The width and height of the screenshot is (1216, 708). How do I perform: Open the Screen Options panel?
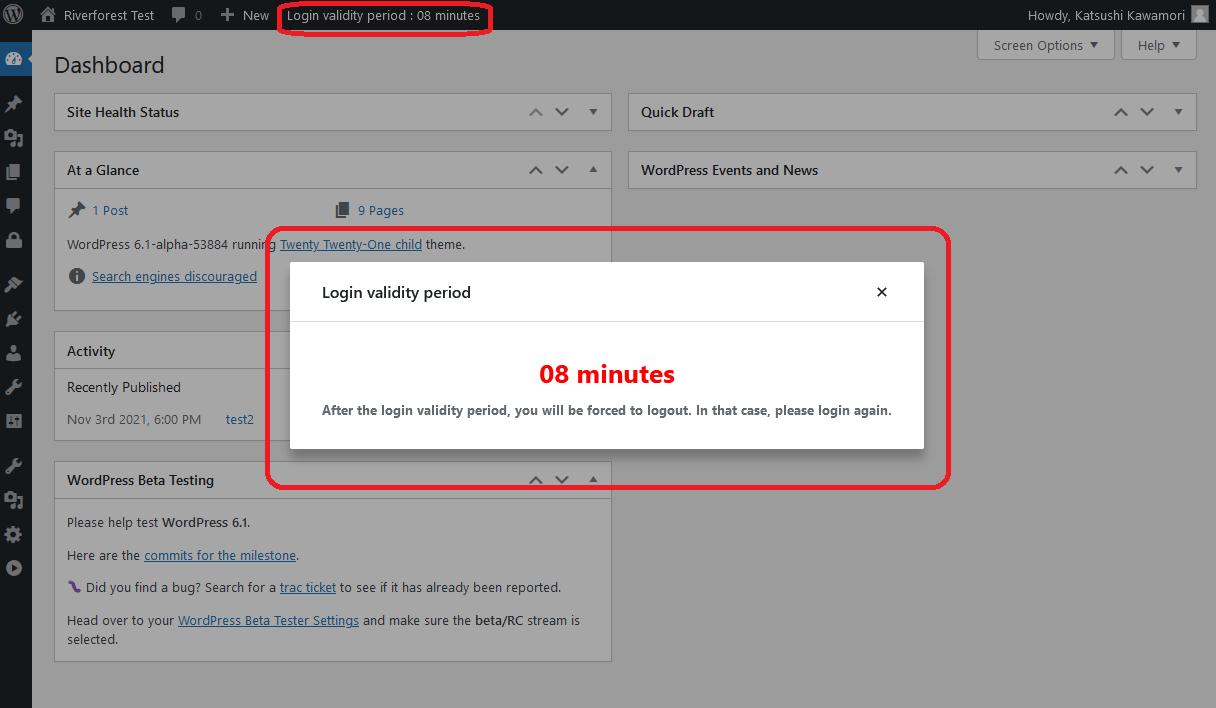[x=1044, y=45]
